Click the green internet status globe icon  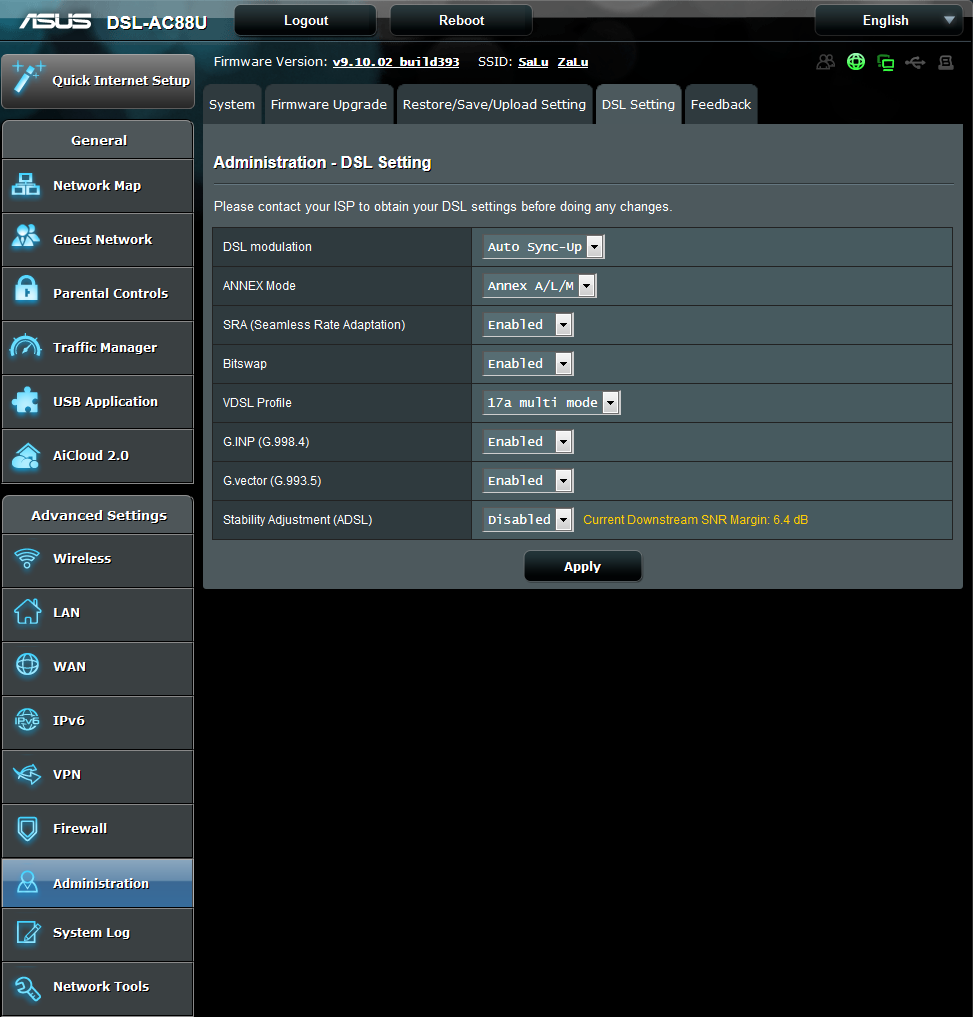click(x=856, y=62)
